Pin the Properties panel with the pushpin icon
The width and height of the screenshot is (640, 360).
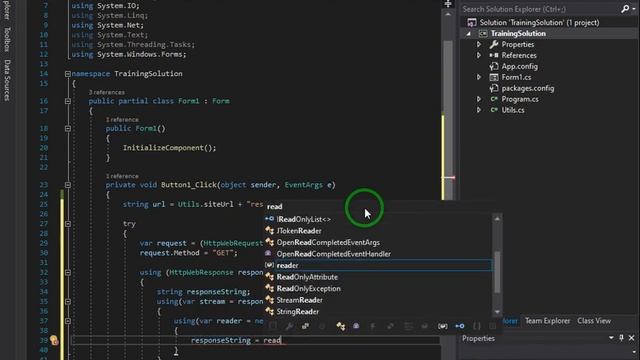pyautogui.click(x=621, y=338)
